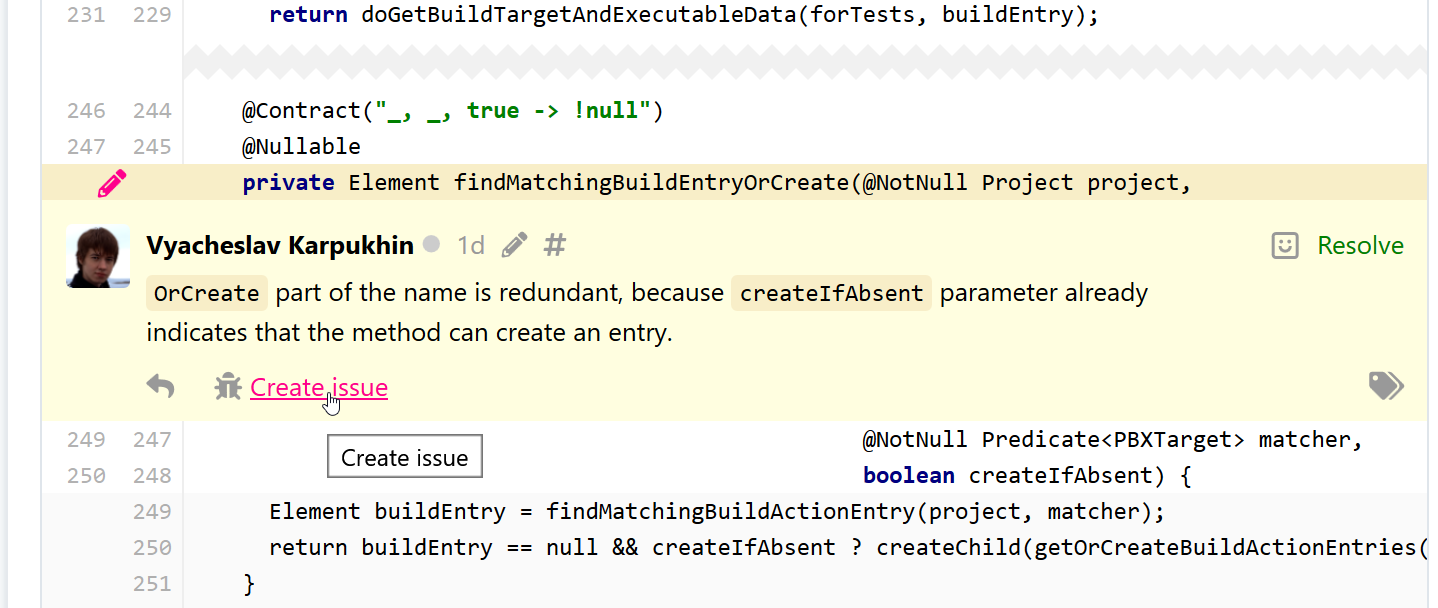Click the bug icon beside Create issue
The height and width of the screenshot is (608, 1438).
(x=228, y=387)
